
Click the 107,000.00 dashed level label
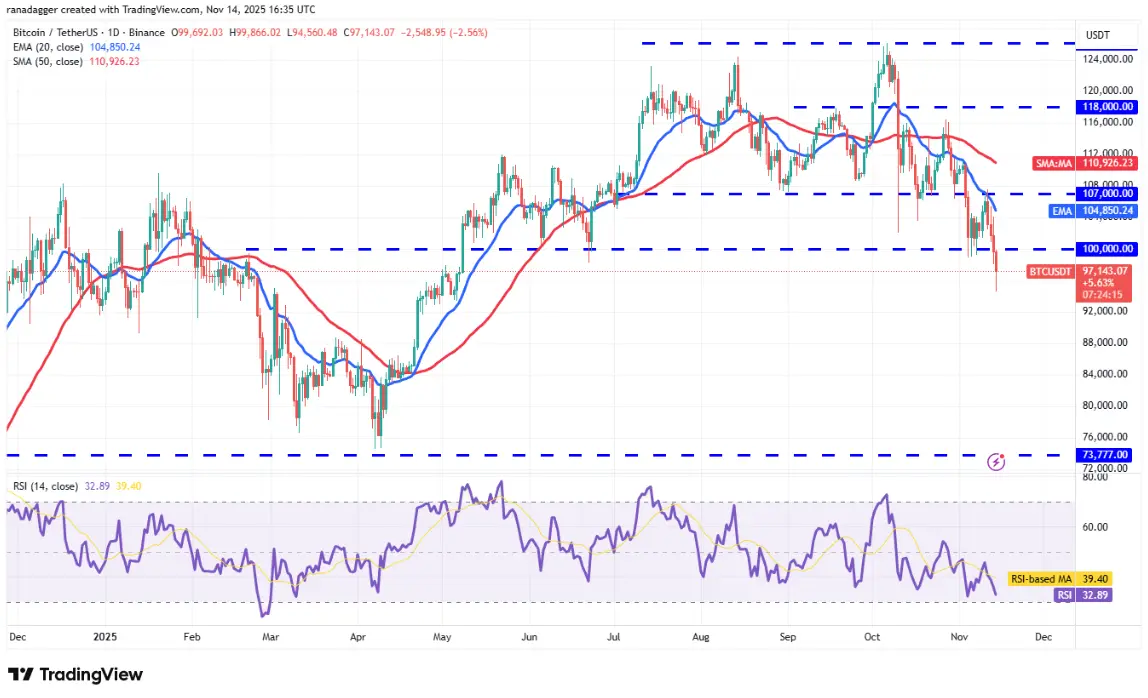tap(1107, 193)
